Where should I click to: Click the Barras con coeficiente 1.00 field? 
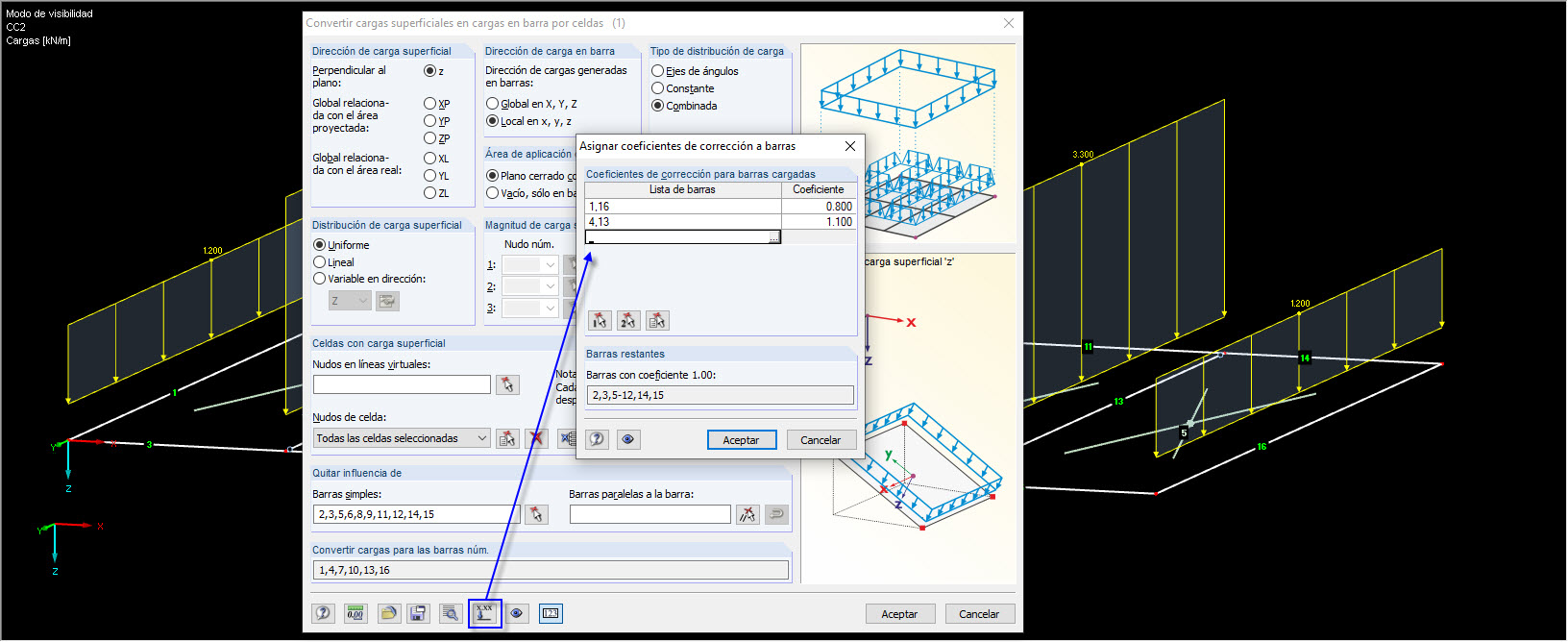click(x=720, y=395)
